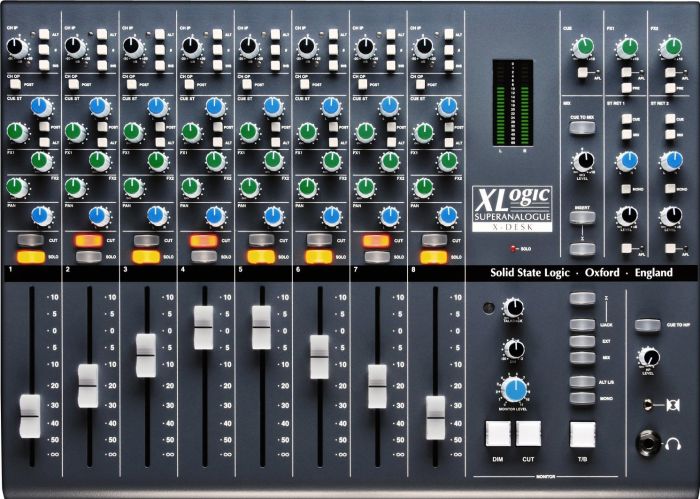Image resolution: width=700 pixels, height=499 pixels.
Task: Click the DIM level black knob
Action: (514, 349)
